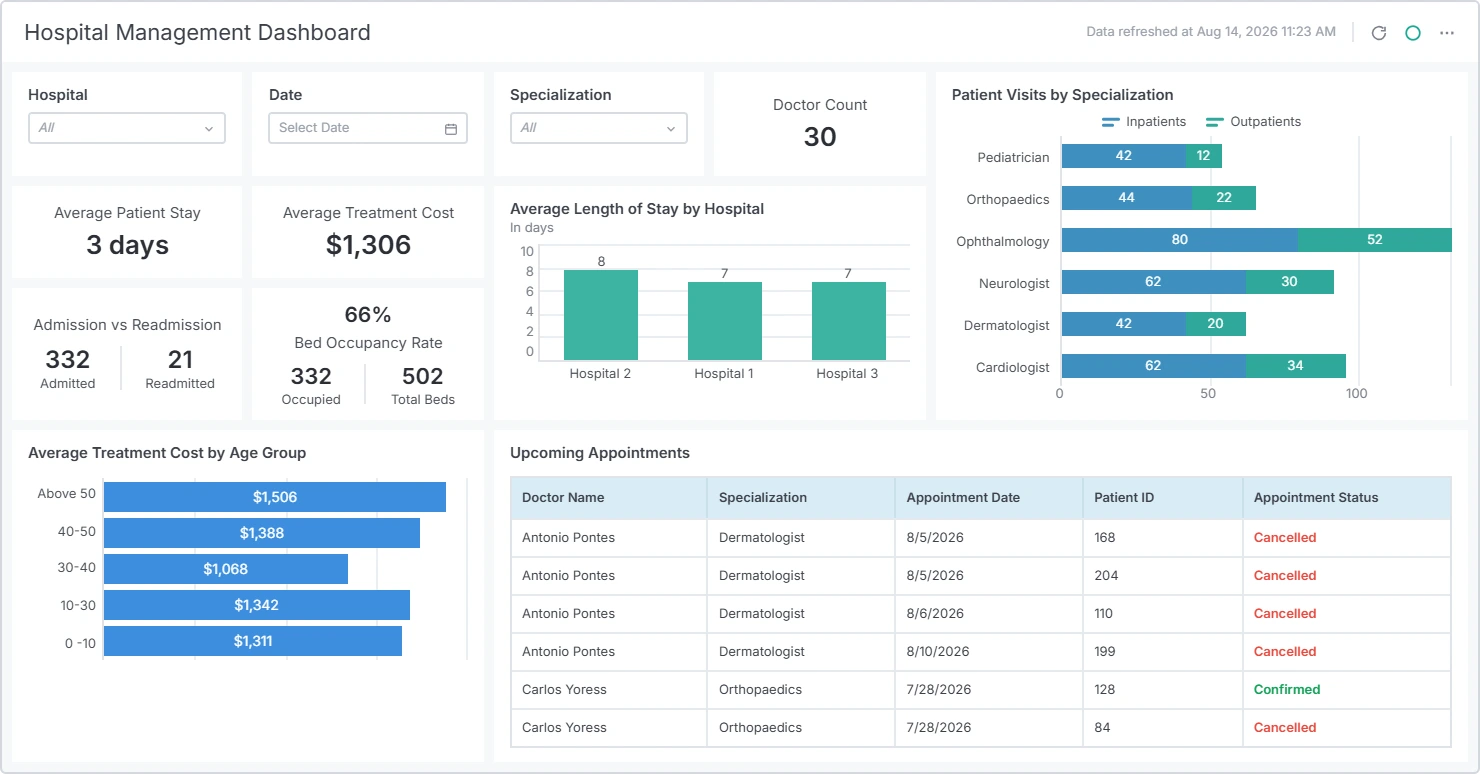Click Dermatologist outpatients bar showing 20

click(x=1216, y=324)
